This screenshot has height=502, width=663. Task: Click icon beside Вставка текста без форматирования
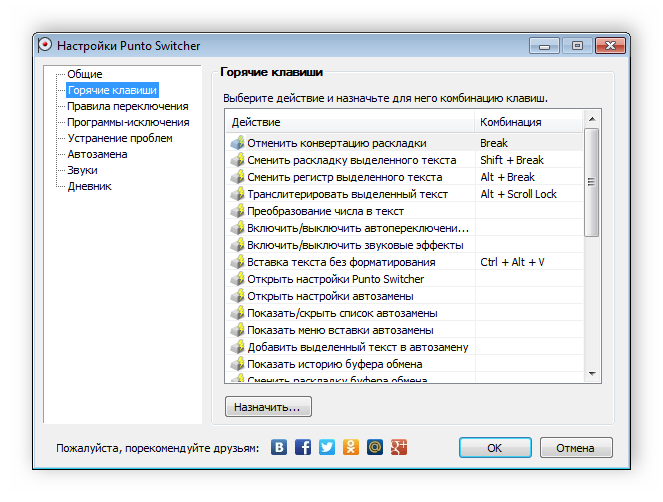point(238,262)
